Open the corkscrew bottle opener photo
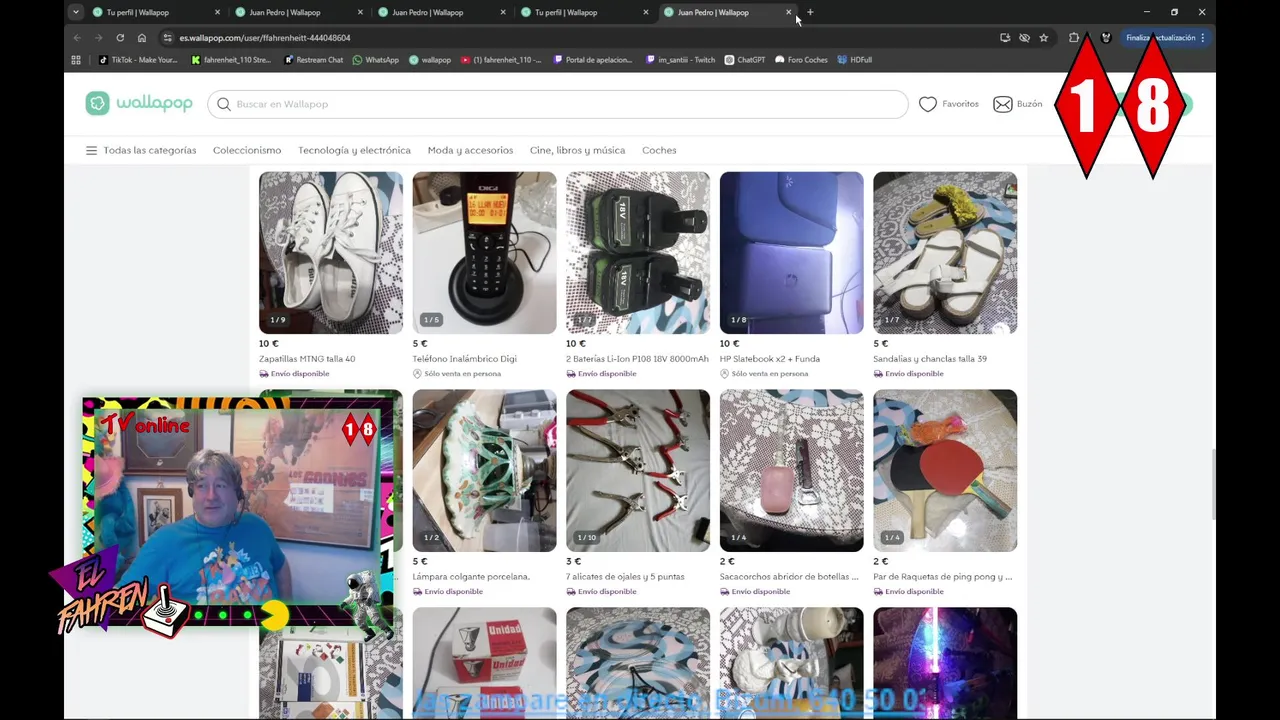 pyautogui.click(x=791, y=471)
